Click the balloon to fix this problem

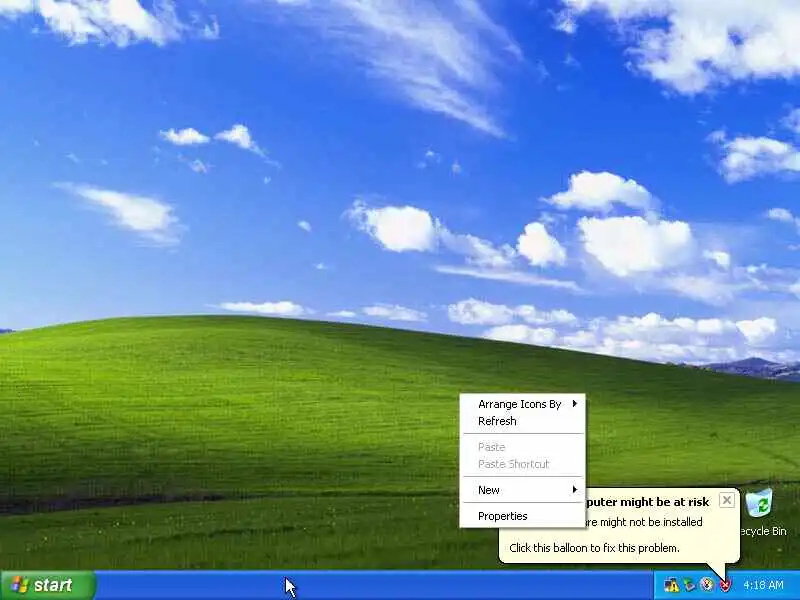[x=594, y=548]
